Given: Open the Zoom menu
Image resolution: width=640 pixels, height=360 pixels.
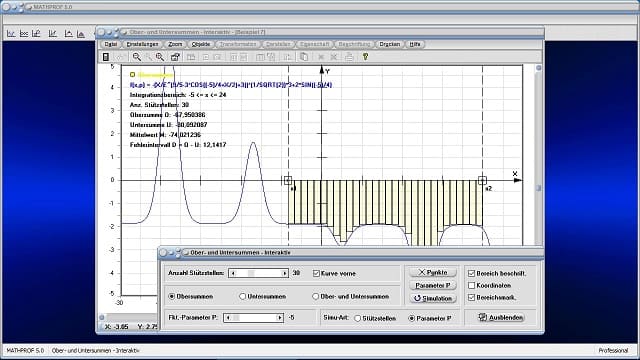Looking at the screenshot, I should pyautogui.click(x=175, y=44).
